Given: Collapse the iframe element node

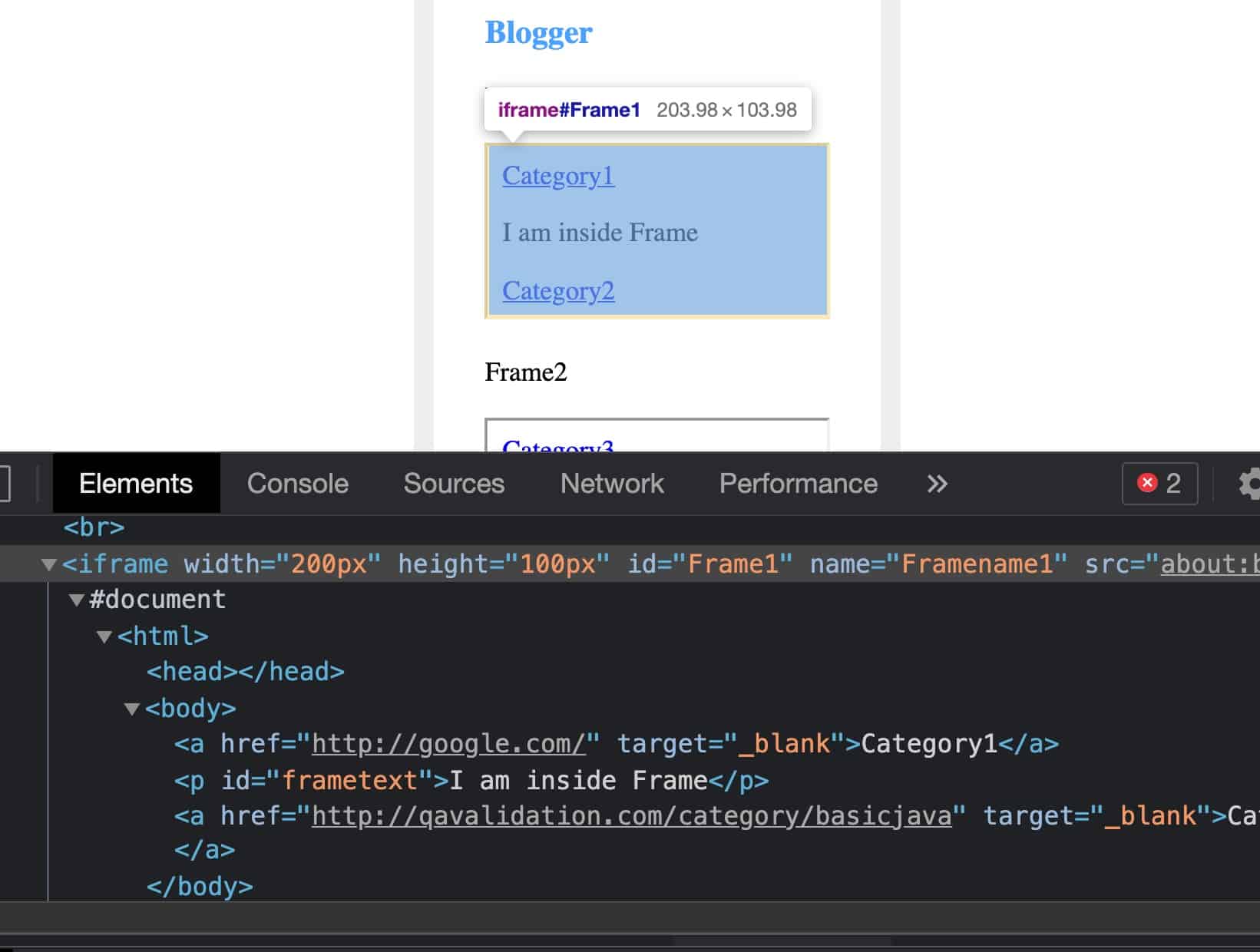Looking at the screenshot, I should pyautogui.click(x=48, y=564).
